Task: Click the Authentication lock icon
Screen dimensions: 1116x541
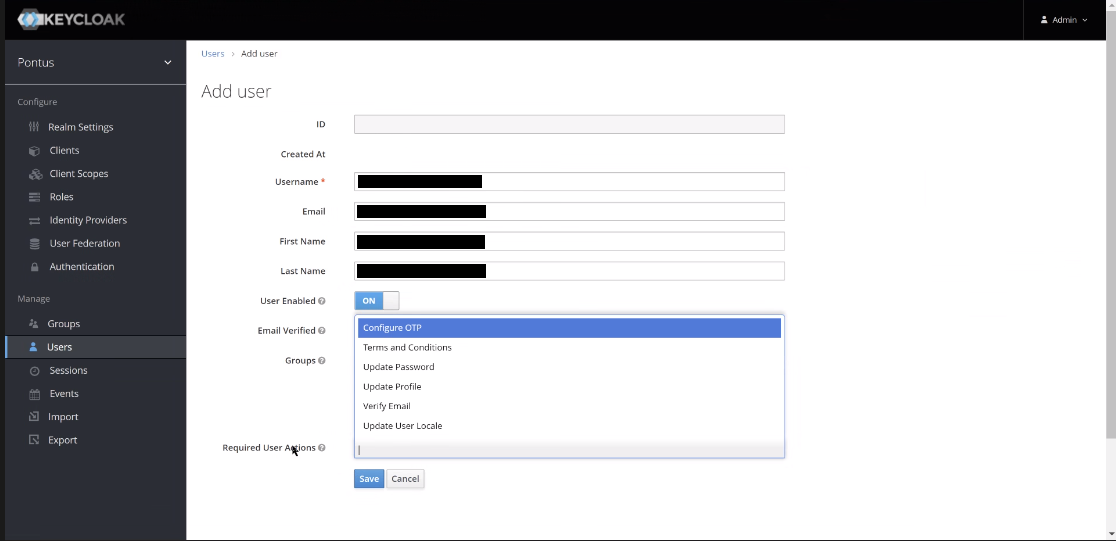Action: point(34,266)
